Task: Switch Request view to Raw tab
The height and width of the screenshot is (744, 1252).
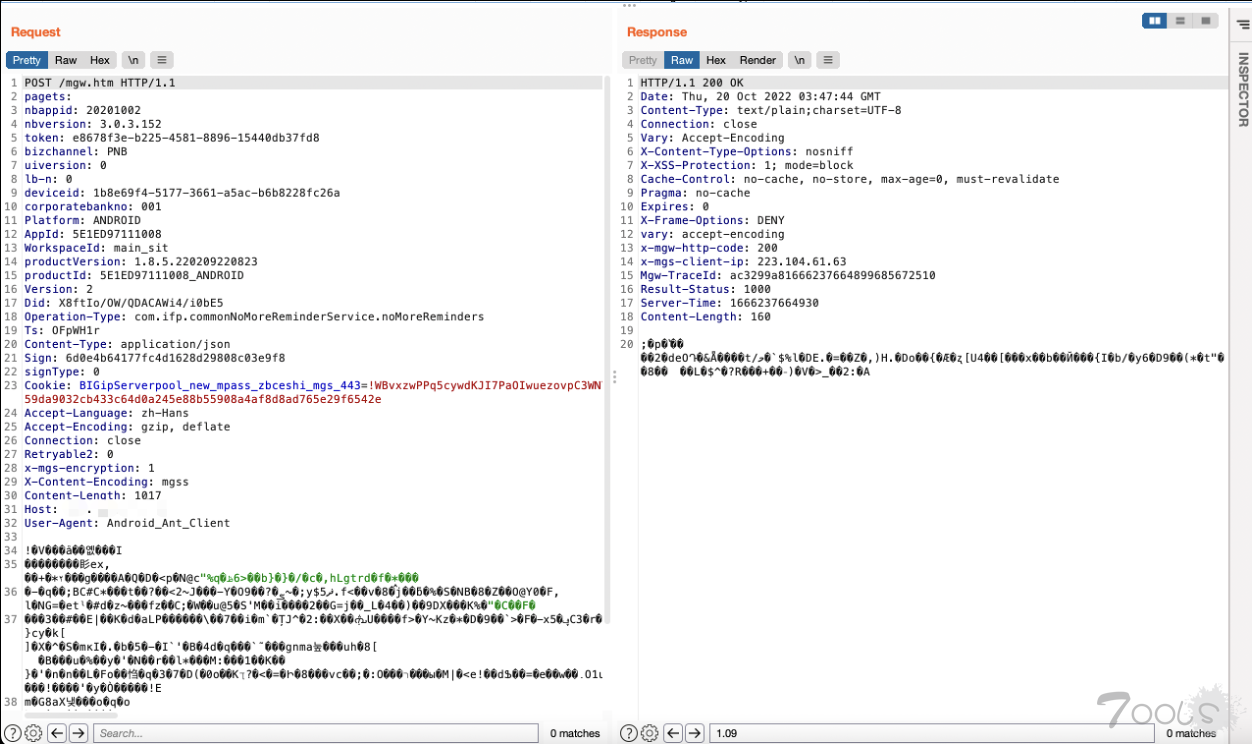Action: (x=66, y=60)
